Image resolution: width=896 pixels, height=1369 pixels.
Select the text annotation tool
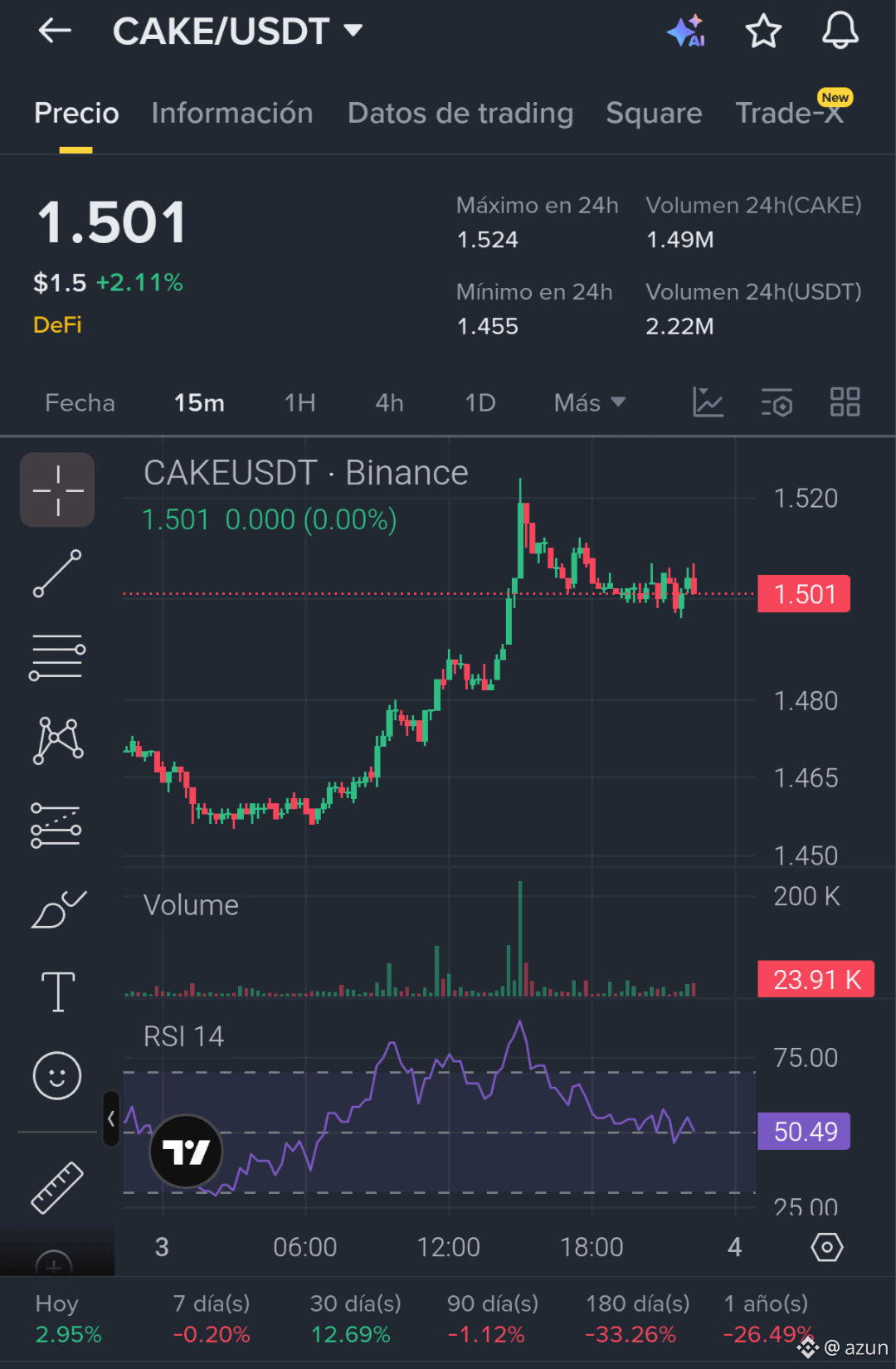point(58,991)
